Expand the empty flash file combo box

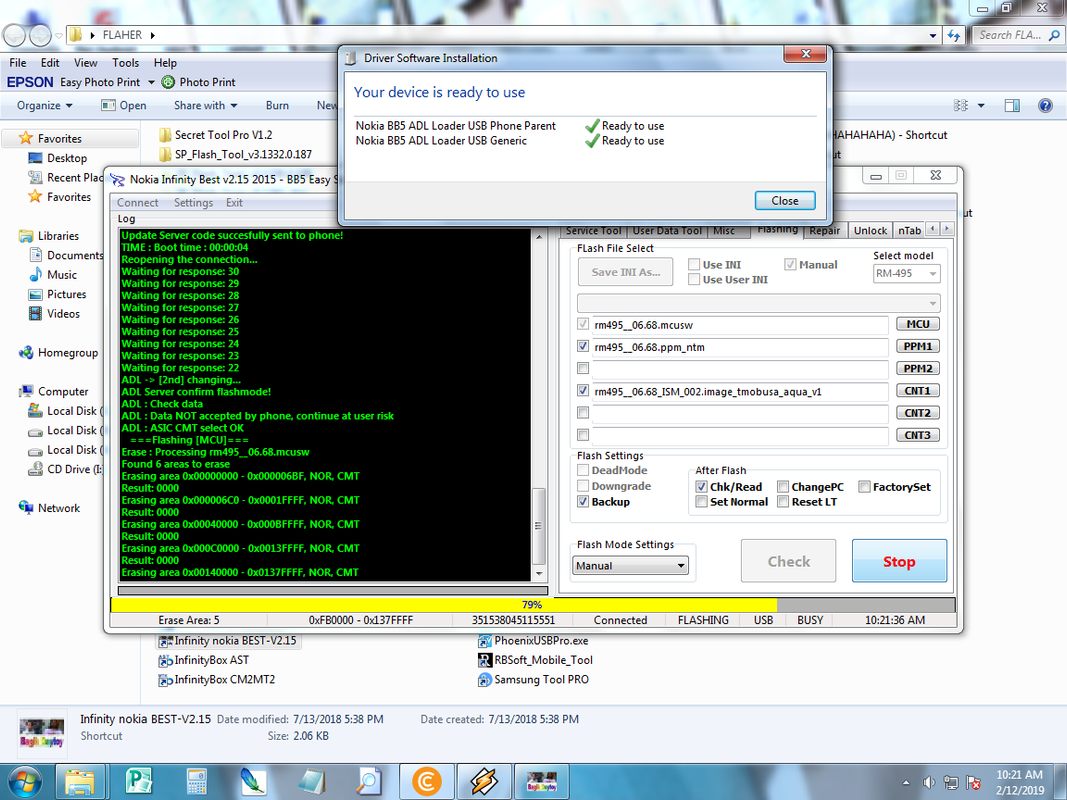(759, 303)
